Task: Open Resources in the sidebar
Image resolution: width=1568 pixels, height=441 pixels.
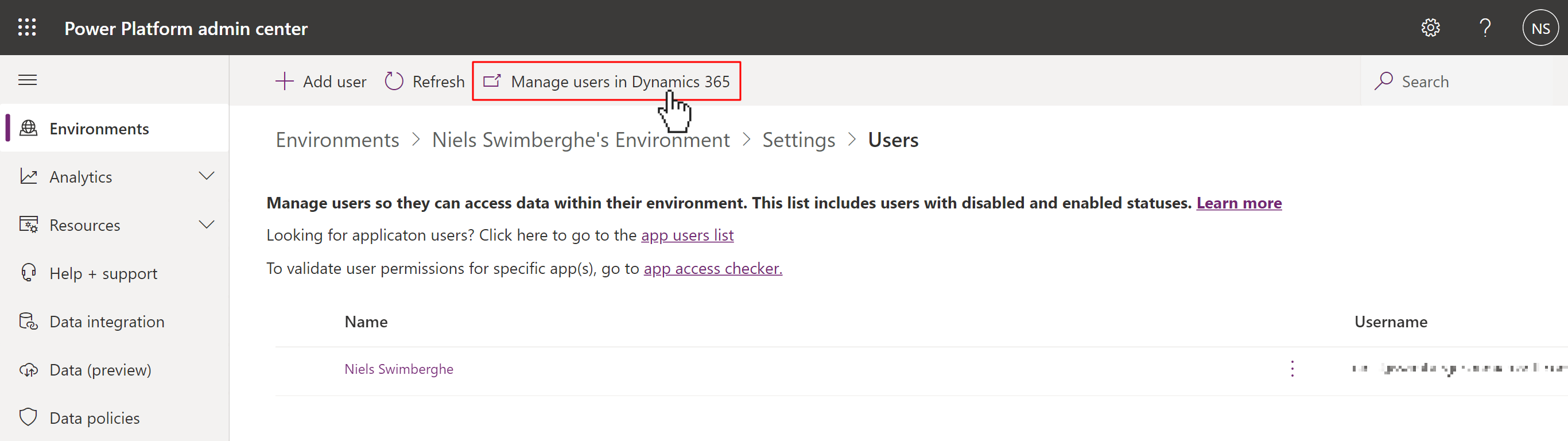Action: pos(114,225)
